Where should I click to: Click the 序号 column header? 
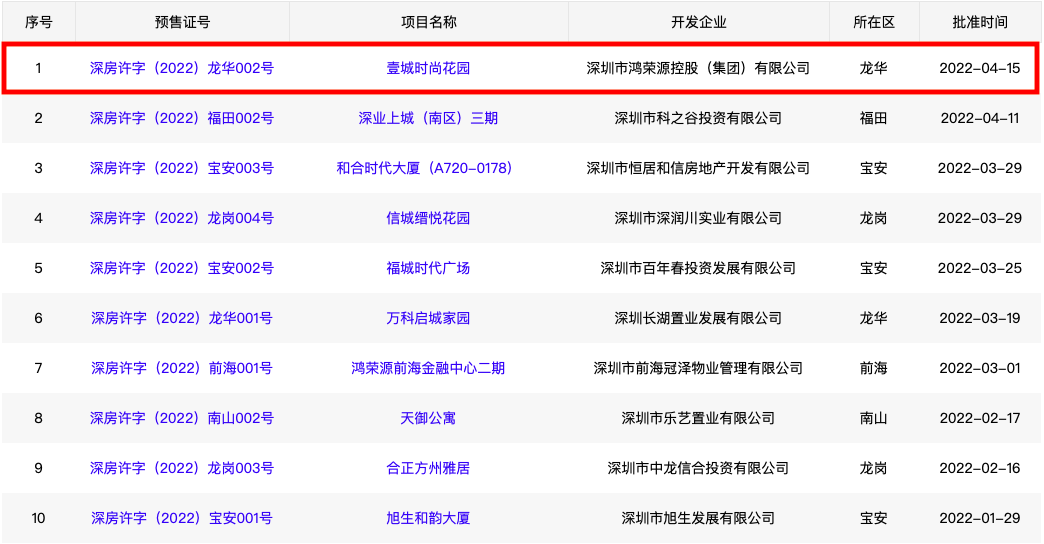pyautogui.click(x=39, y=22)
